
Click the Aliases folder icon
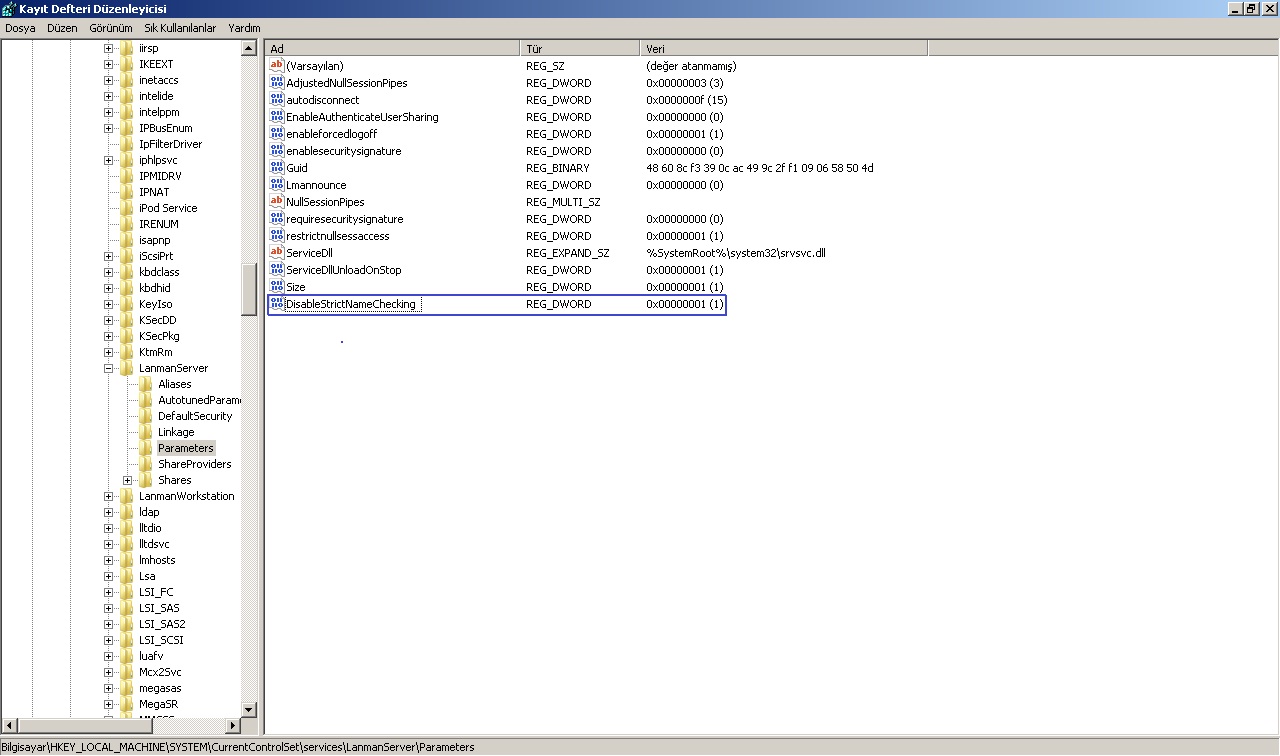[146, 384]
